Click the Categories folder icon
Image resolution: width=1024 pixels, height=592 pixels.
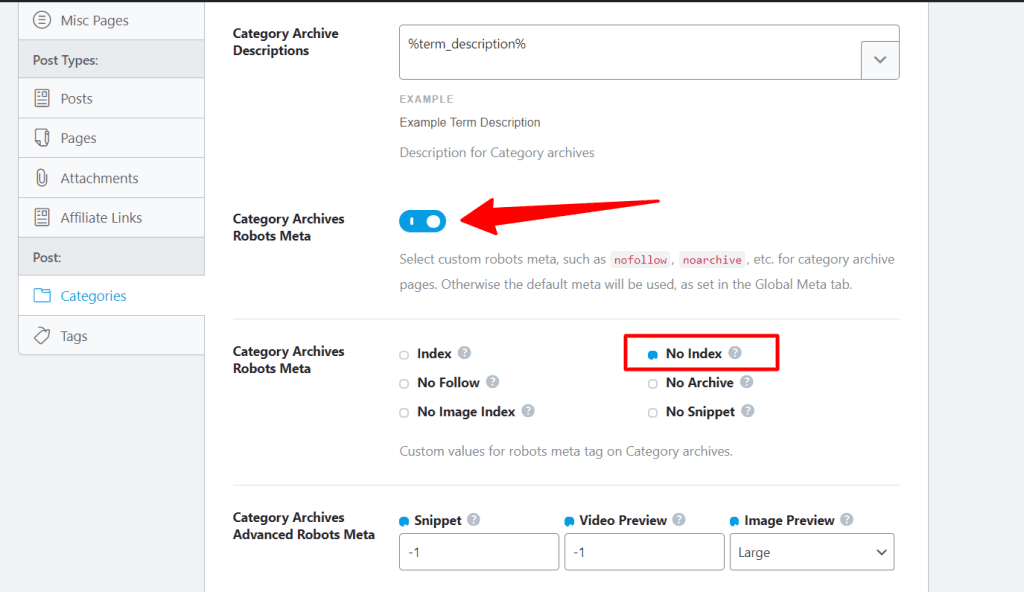(42, 295)
